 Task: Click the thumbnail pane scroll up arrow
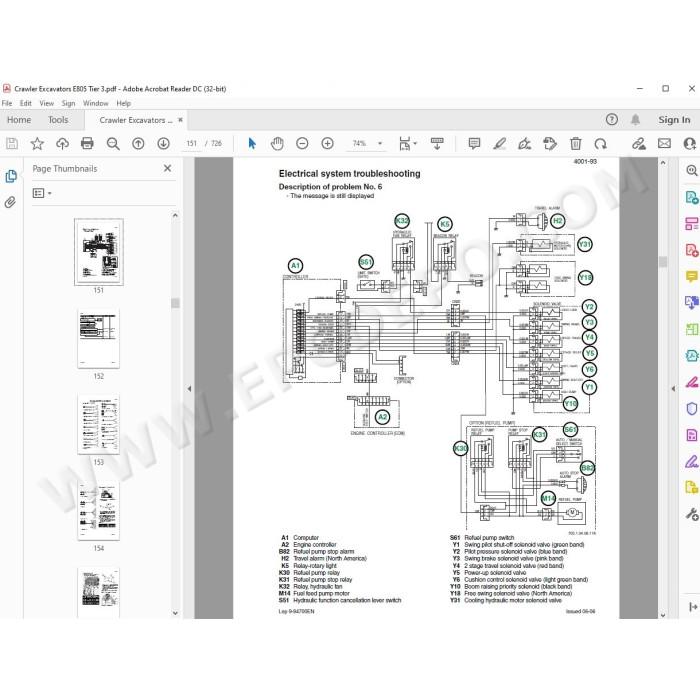[175, 215]
